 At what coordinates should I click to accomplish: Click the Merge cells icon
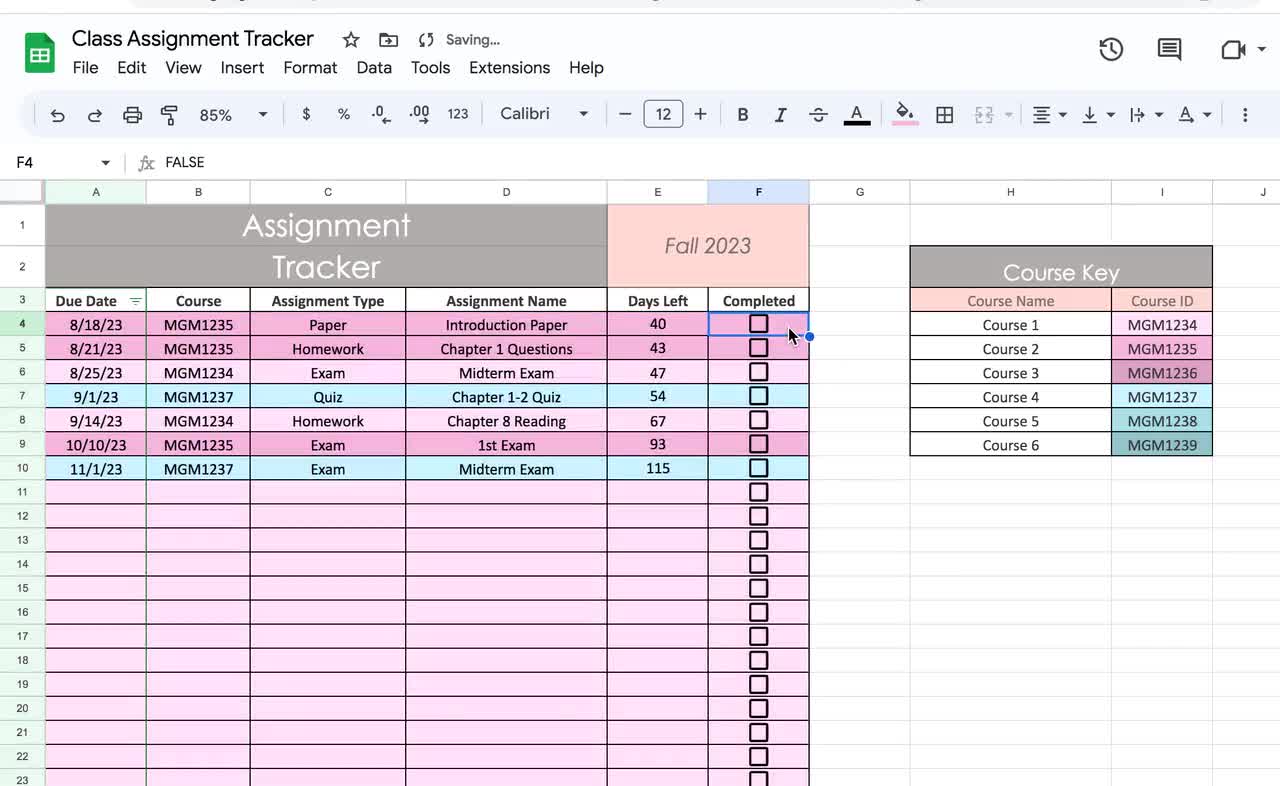point(985,114)
